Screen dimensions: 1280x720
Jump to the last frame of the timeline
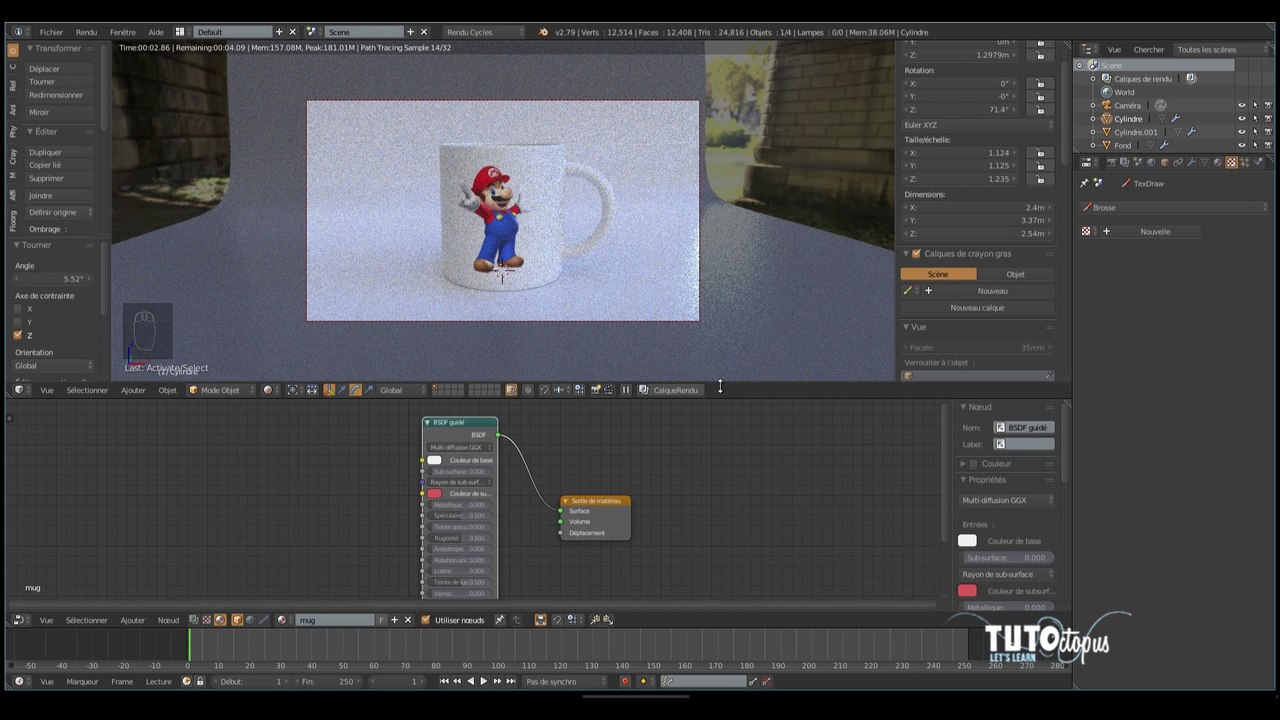(510, 682)
